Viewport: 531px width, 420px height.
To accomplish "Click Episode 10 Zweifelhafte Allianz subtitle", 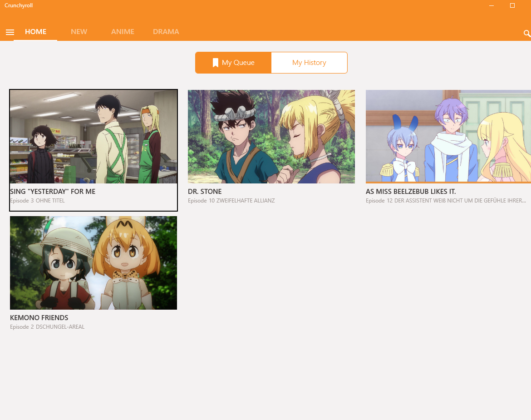I will 231,201.
